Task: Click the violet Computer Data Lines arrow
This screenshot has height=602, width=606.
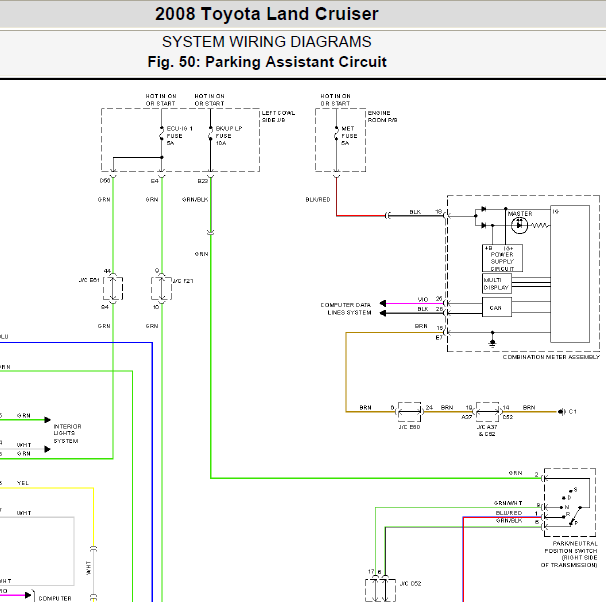Action: tap(383, 303)
